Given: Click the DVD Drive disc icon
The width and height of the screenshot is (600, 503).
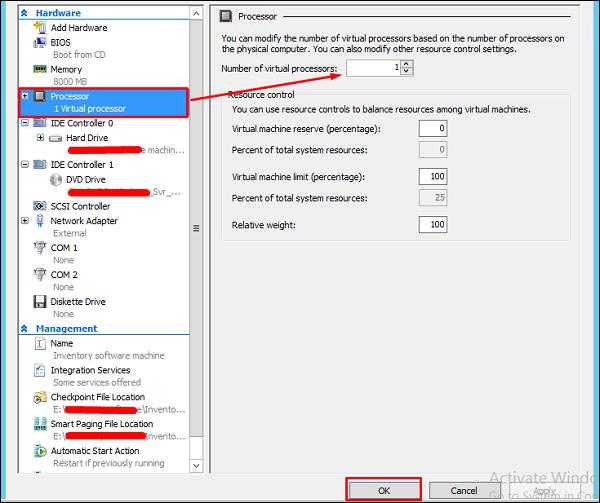Looking at the screenshot, I should [x=56, y=179].
